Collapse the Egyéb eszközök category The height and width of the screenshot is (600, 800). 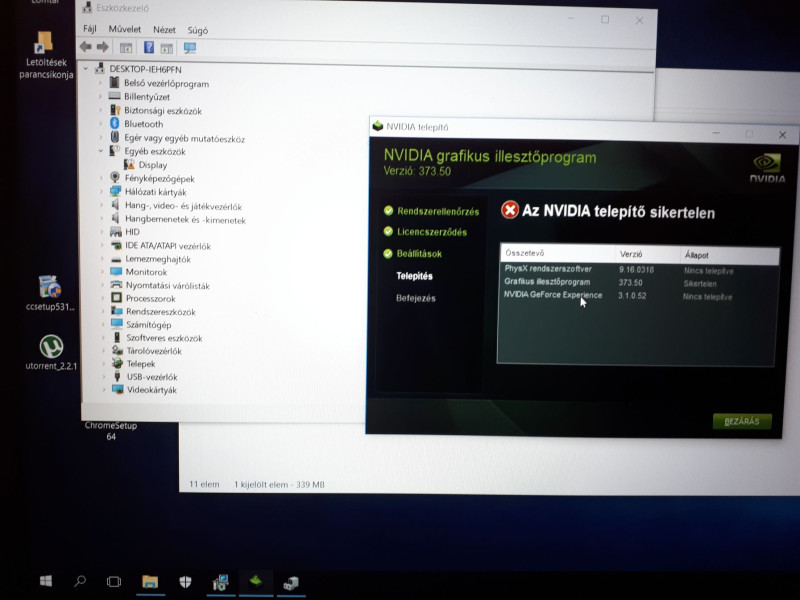[101, 151]
